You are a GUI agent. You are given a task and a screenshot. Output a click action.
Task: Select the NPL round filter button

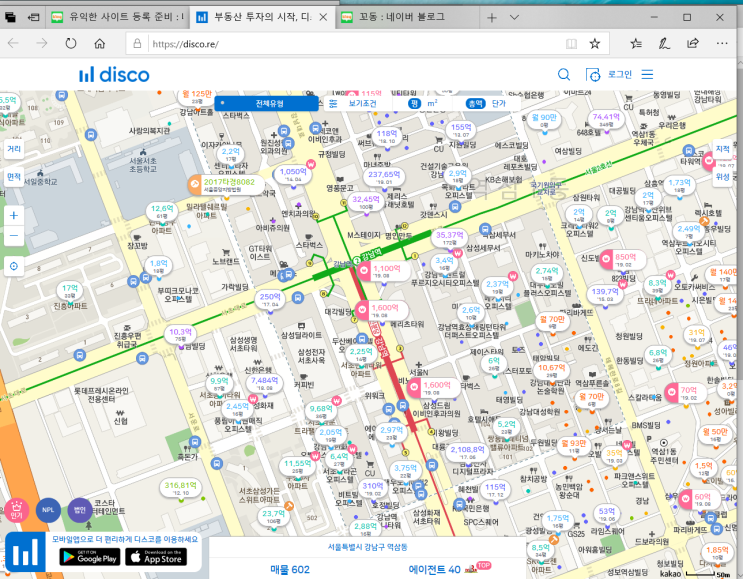(x=48, y=510)
